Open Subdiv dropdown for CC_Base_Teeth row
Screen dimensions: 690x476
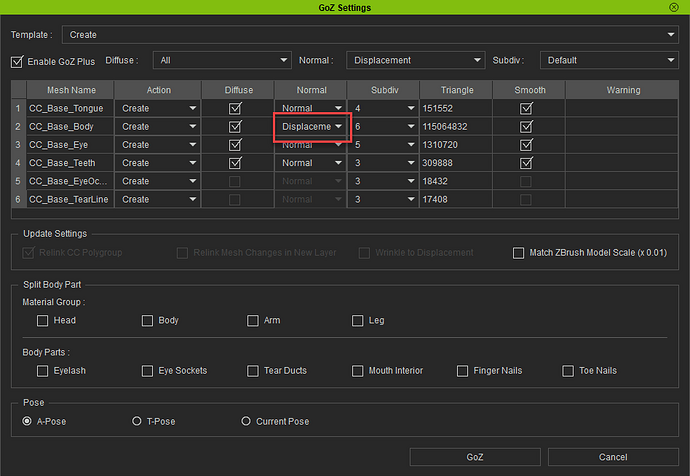(384, 163)
